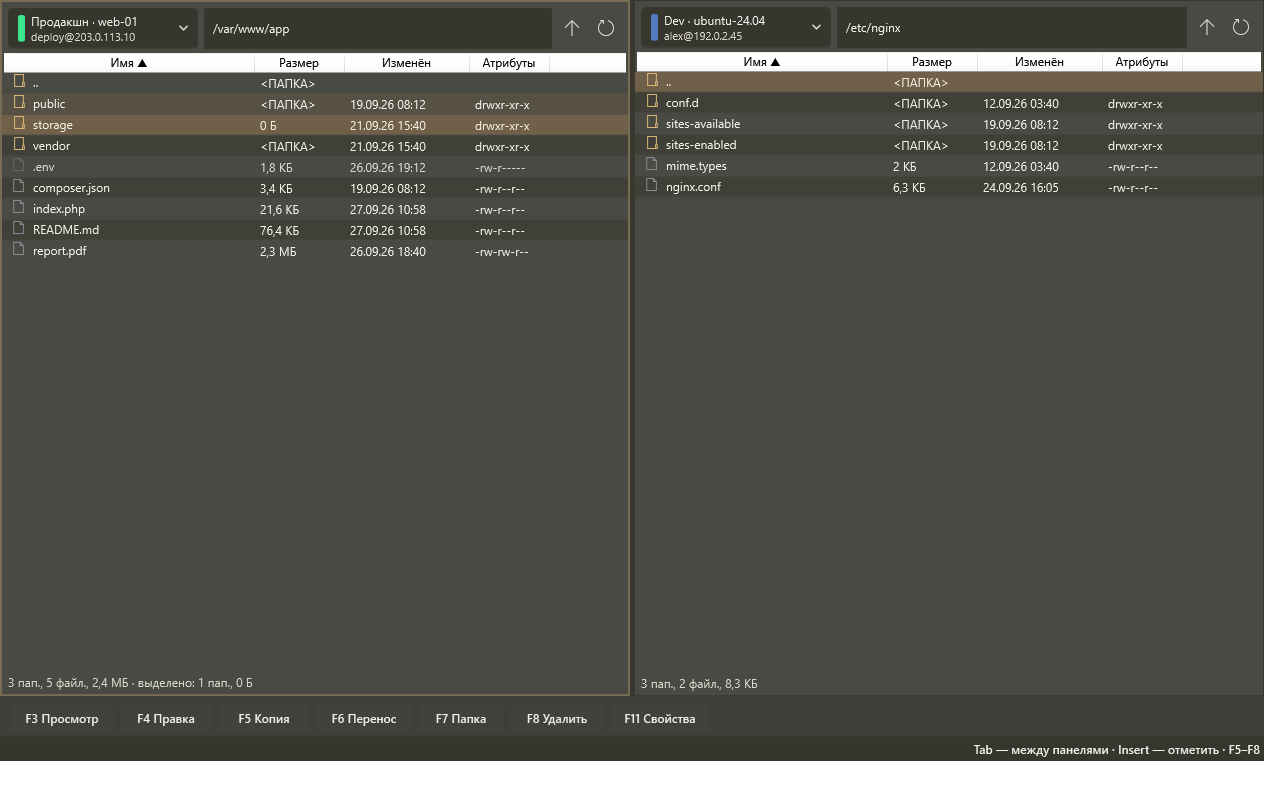Select the storage folder name
This screenshot has height=800, width=1280.
pos(53,125)
